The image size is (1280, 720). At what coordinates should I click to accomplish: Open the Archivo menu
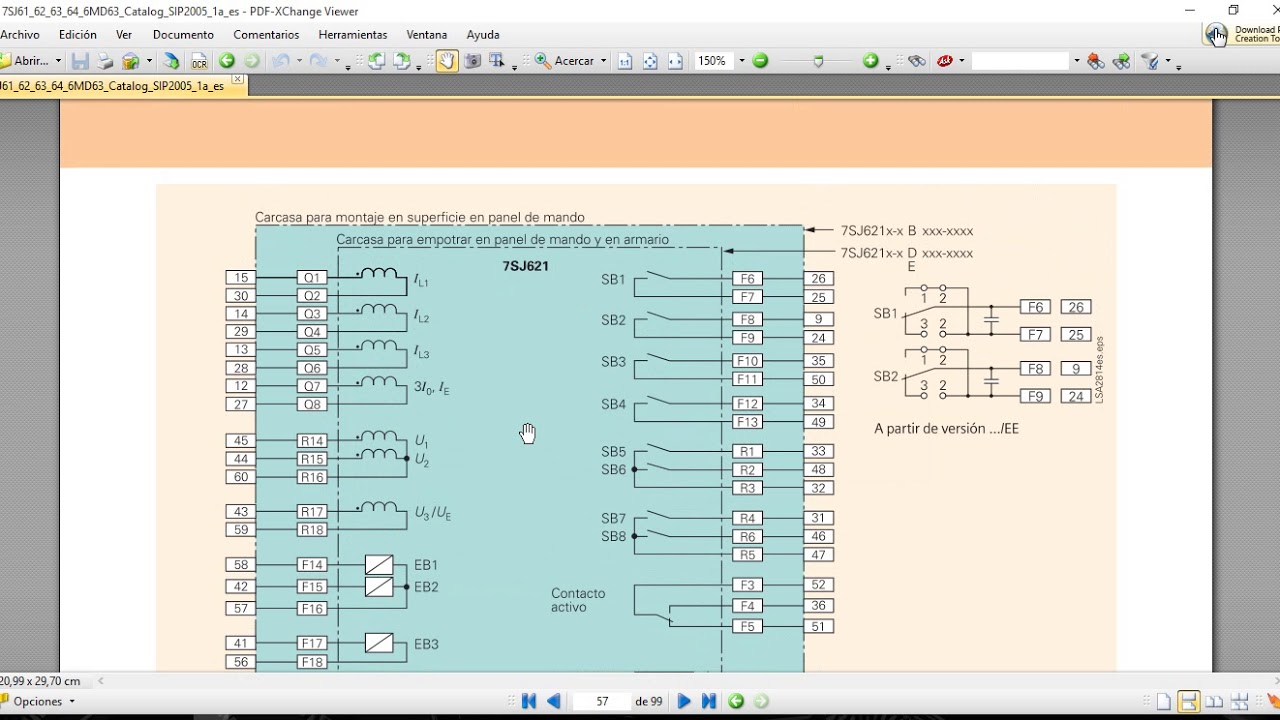[x=20, y=34]
